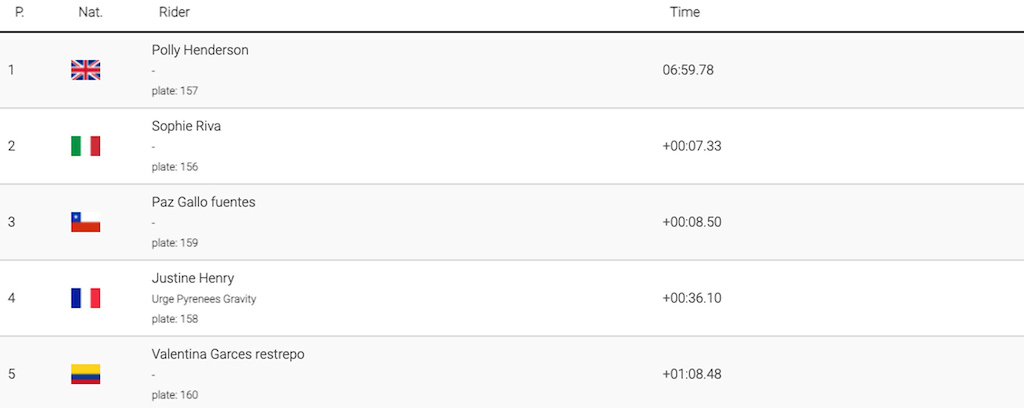Viewport: 1024px width, 408px height.
Task: Select rider Paz Gallo fuentes
Action: click(203, 202)
